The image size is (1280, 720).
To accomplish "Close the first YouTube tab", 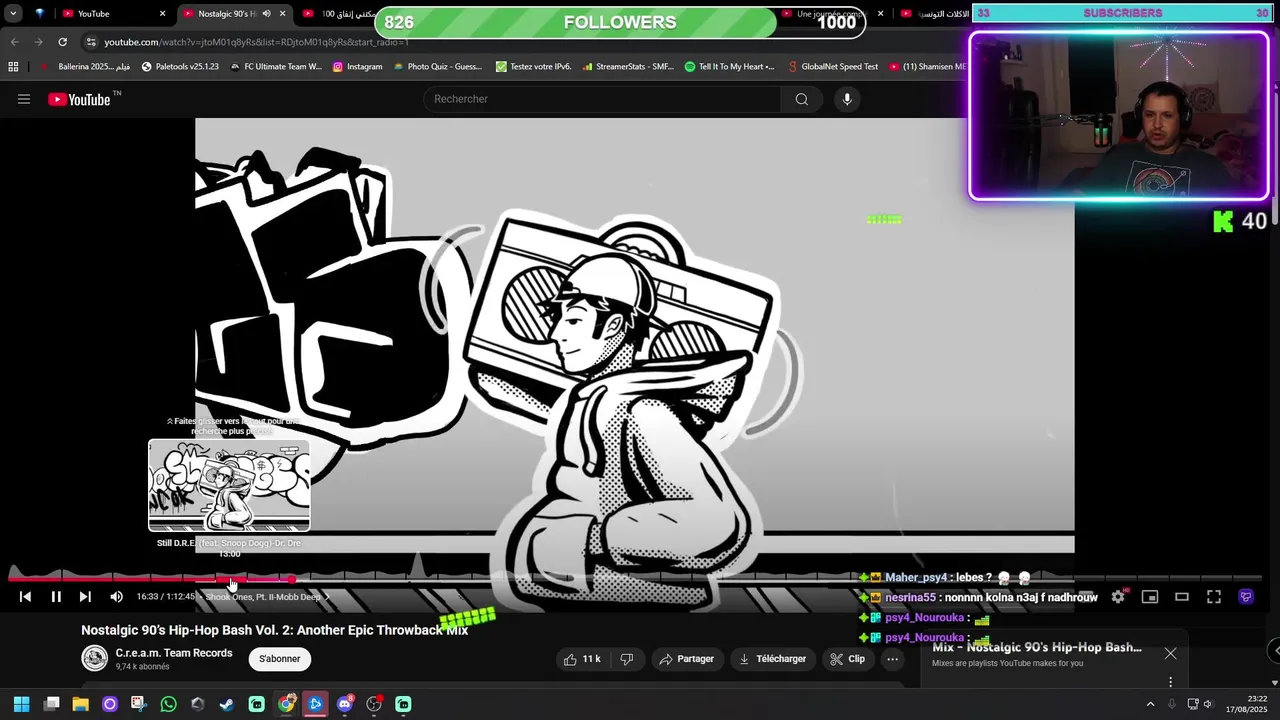I will tap(162, 14).
